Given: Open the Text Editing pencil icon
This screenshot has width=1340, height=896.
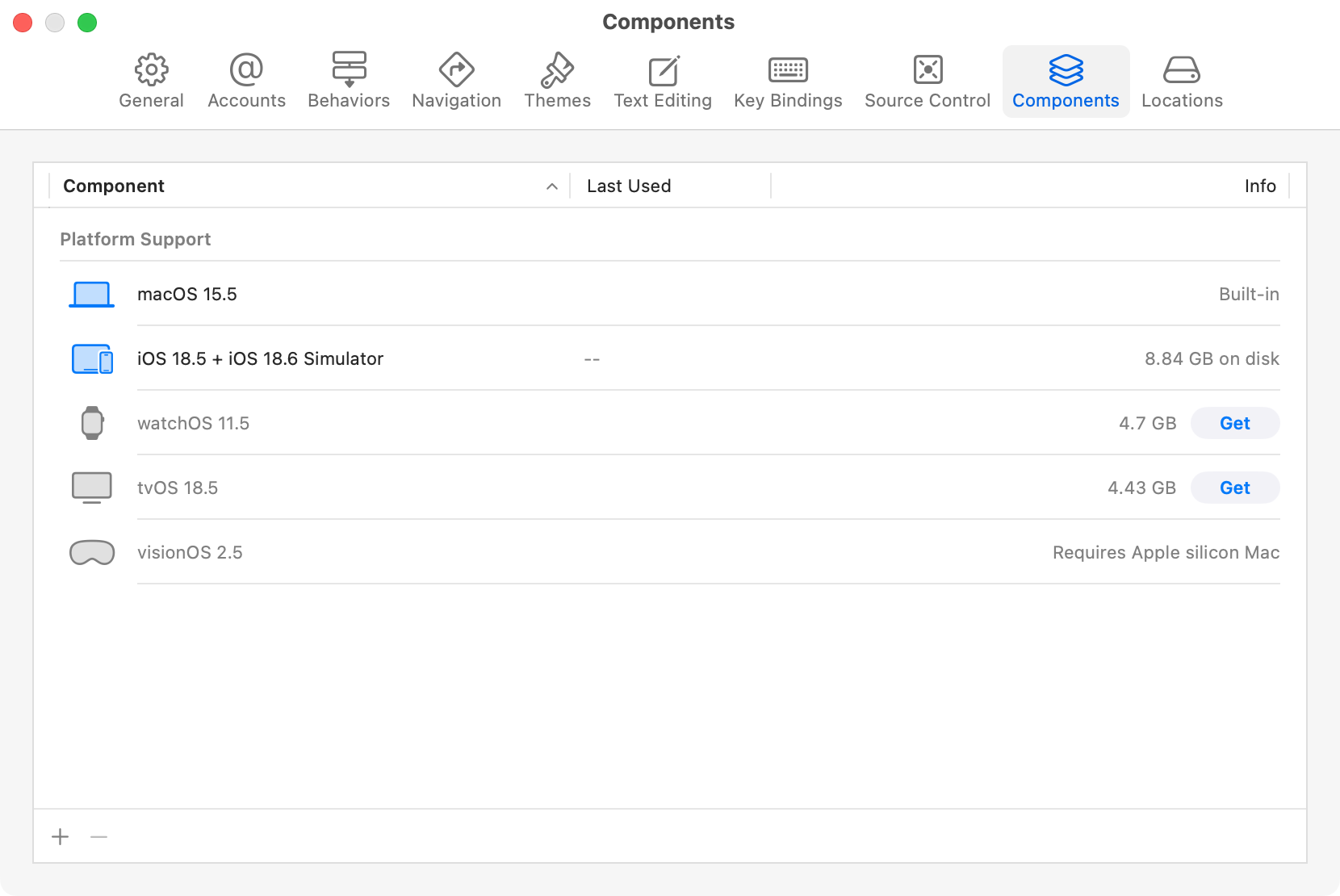Looking at the screenshot, I should 664,70.
